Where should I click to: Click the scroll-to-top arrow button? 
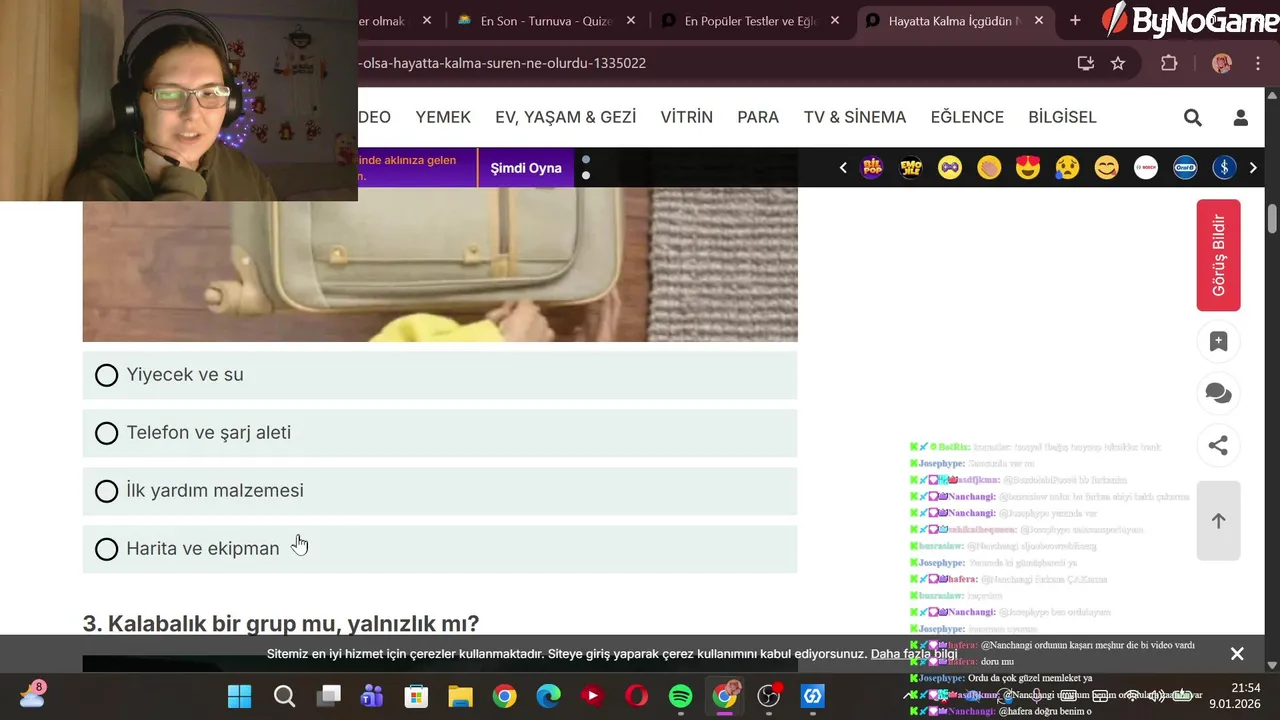(x=1218, y=521)
